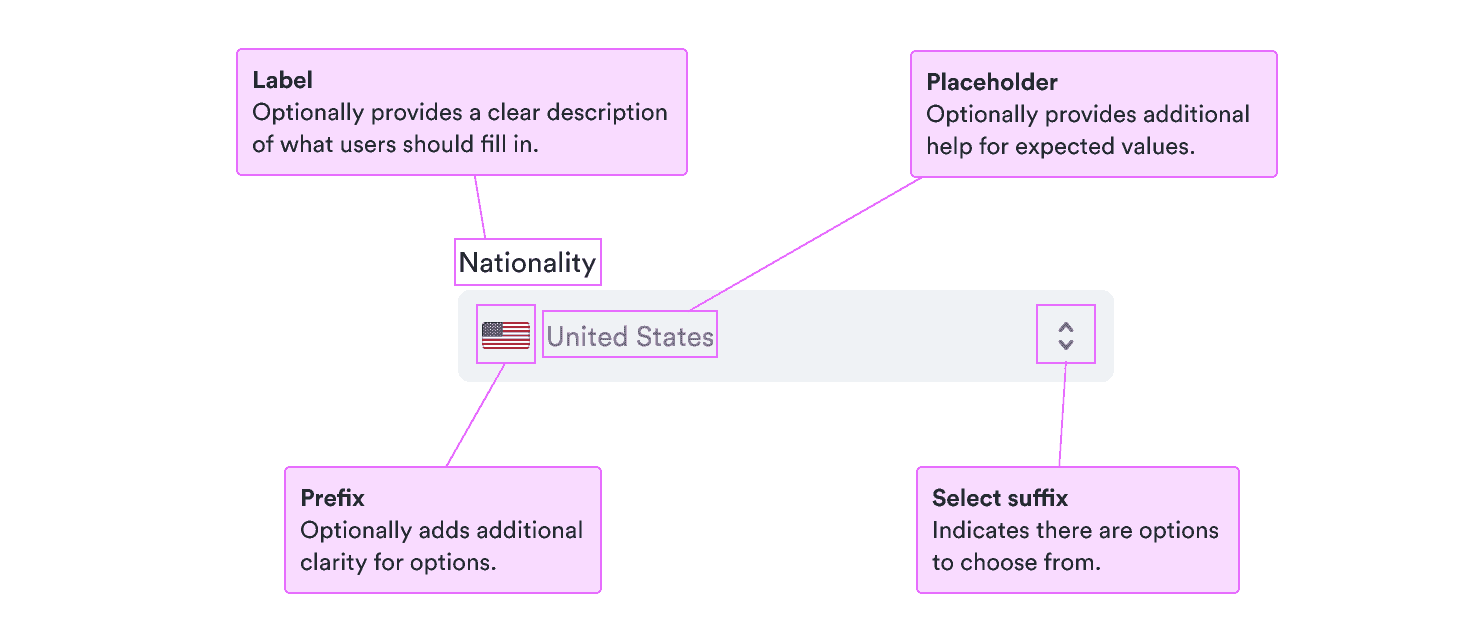Click the "Nationality" field label

pyautogui.click(x=527, y=263)
